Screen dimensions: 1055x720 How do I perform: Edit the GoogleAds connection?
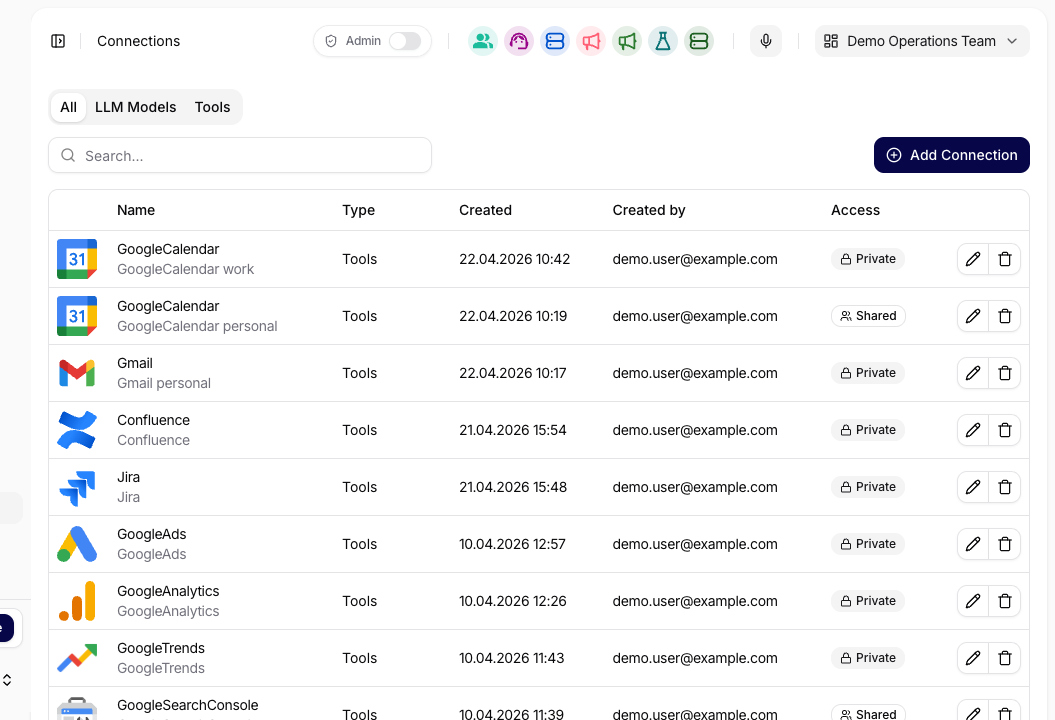973,544
